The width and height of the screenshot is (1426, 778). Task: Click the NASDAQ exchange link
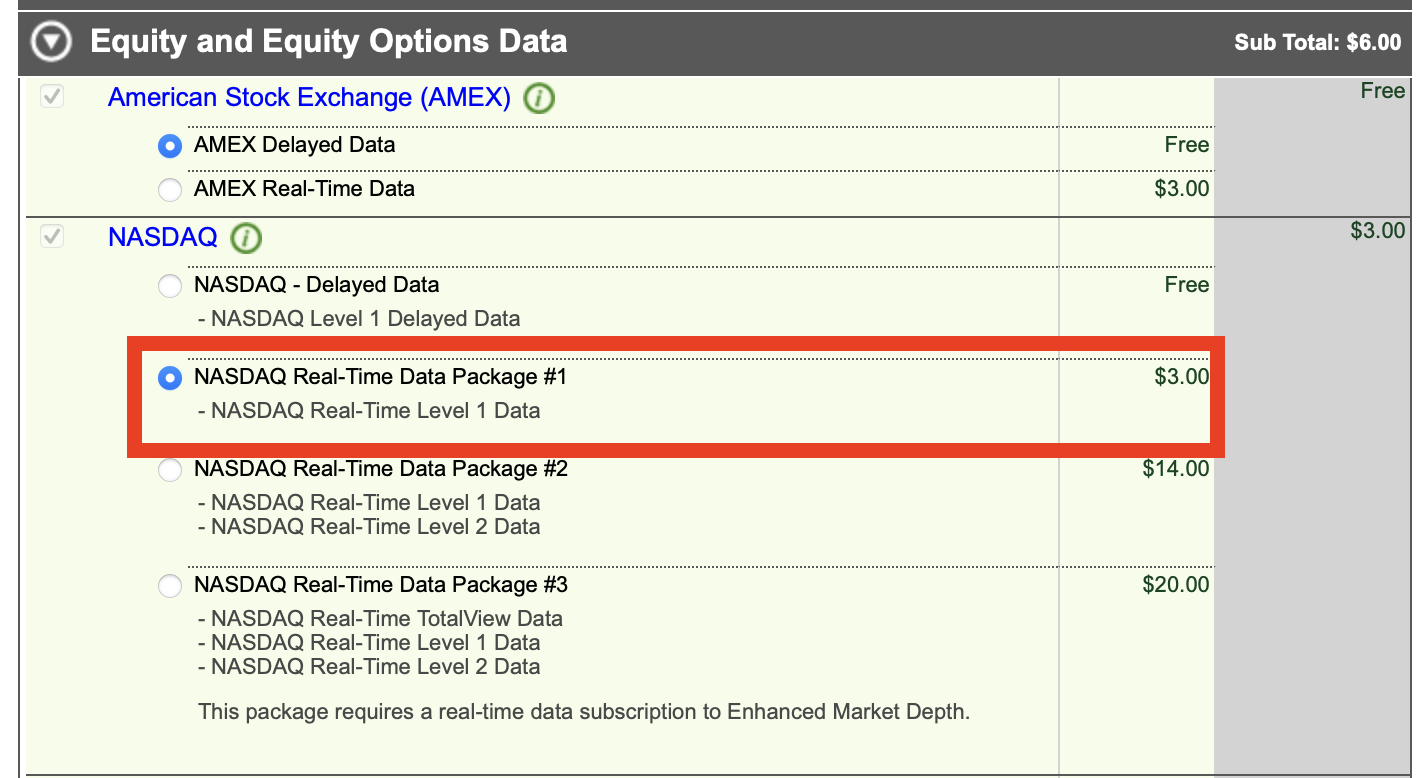point(162,238)
